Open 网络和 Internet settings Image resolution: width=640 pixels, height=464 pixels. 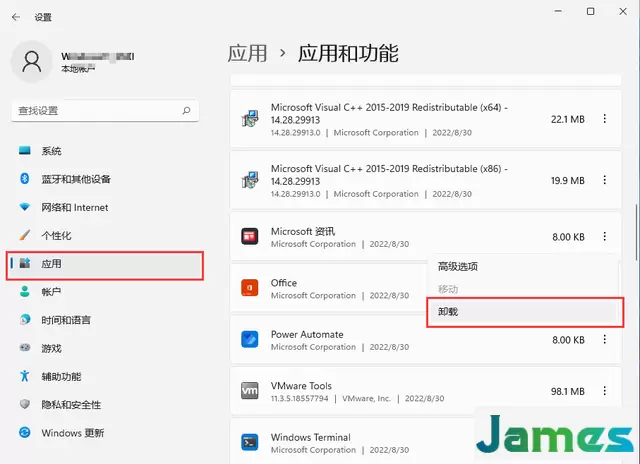[x=104, y=207]
